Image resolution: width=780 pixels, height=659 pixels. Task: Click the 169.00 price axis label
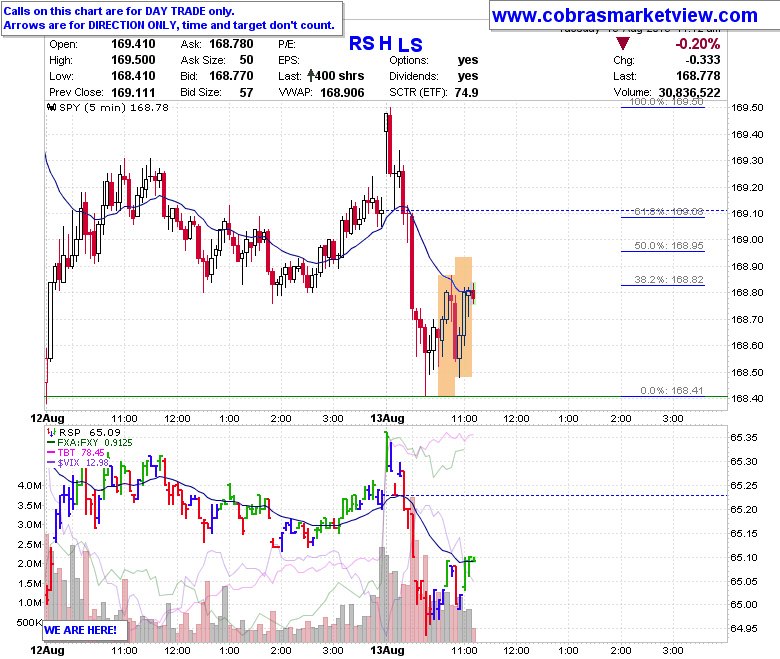coord(747,240)
